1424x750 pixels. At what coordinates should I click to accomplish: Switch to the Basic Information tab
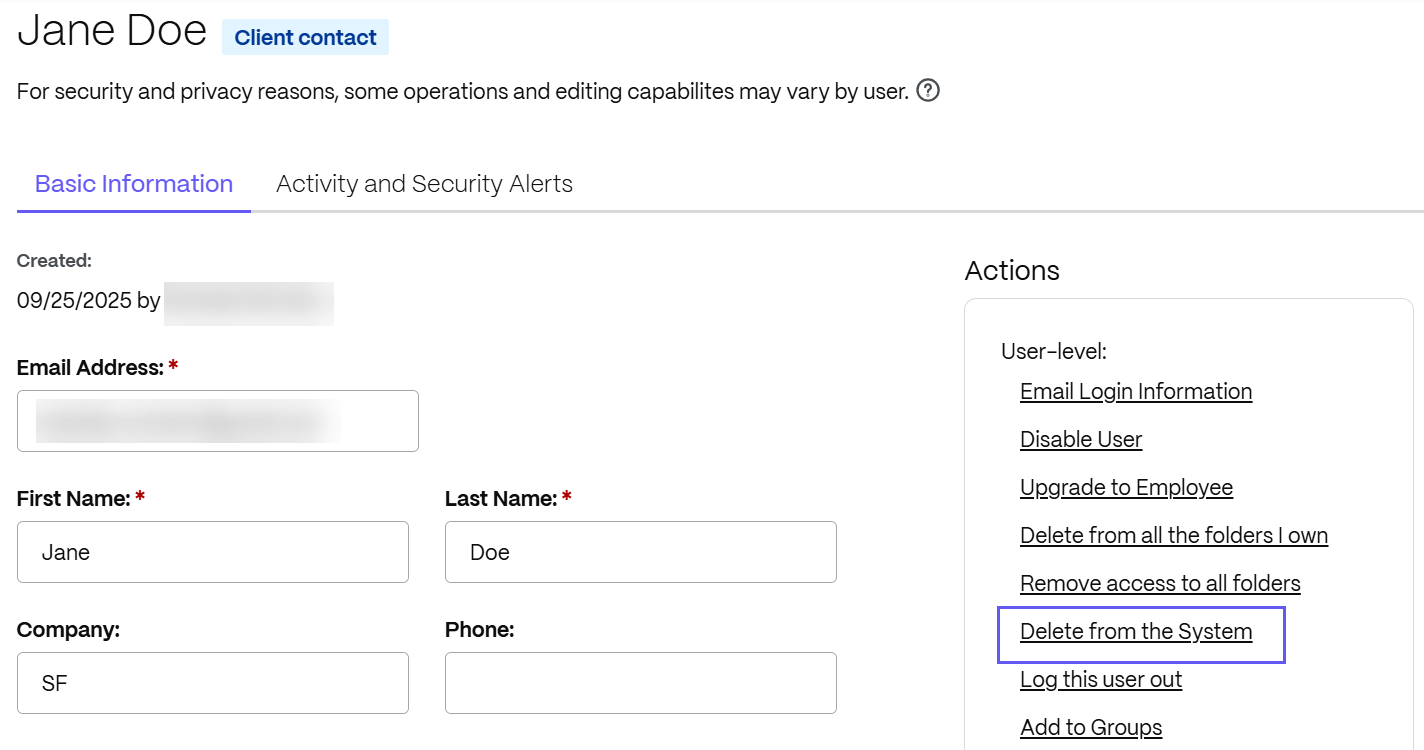[x=134, y=184]
